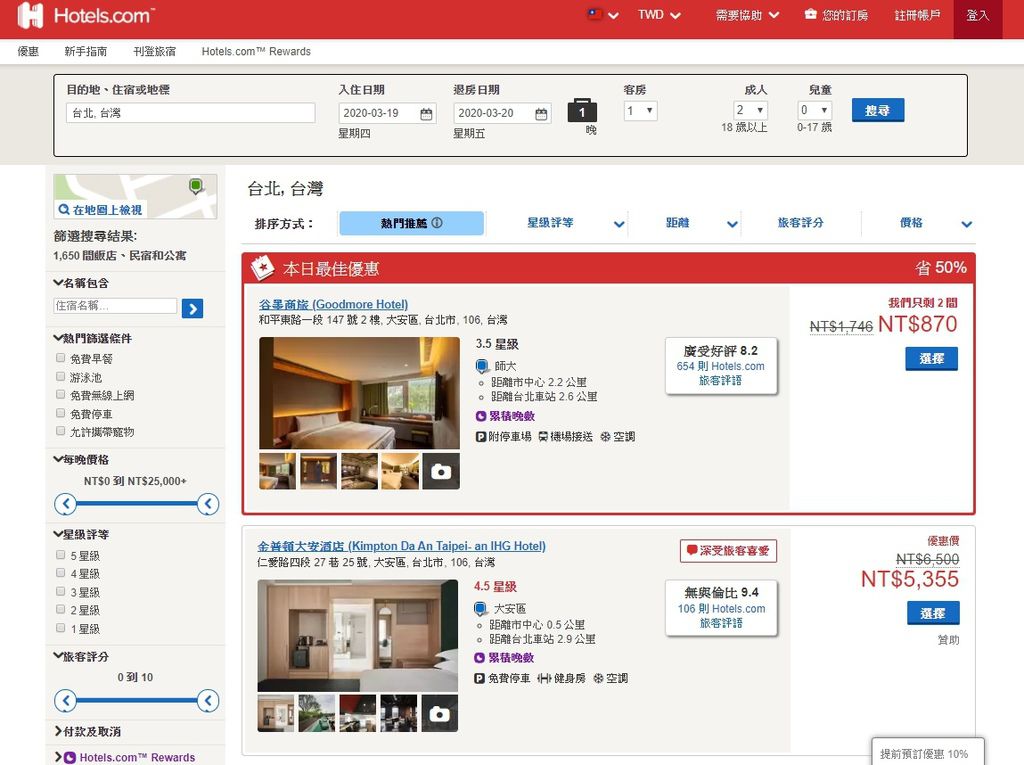Image resolution: width=1024 pixels, height=765 pixels.
Task: Open the check-in date calendar icon
Action: [426, 114]
